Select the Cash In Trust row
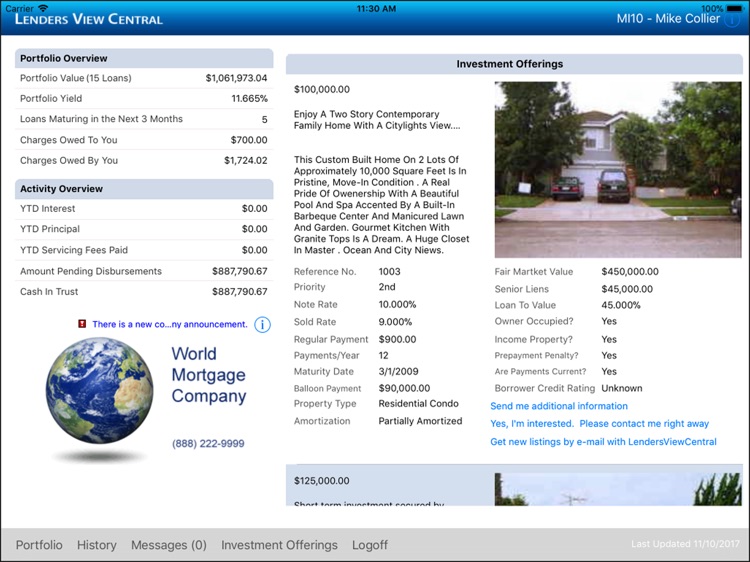The height and width of the screenshot is (562, 750). coord(143,292)
